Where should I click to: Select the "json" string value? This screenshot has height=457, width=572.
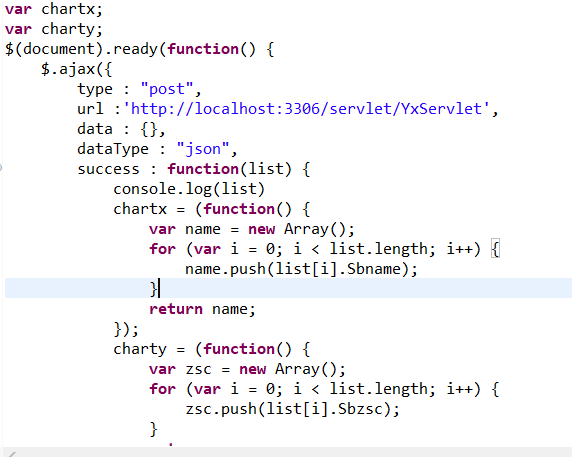point(202,149)
